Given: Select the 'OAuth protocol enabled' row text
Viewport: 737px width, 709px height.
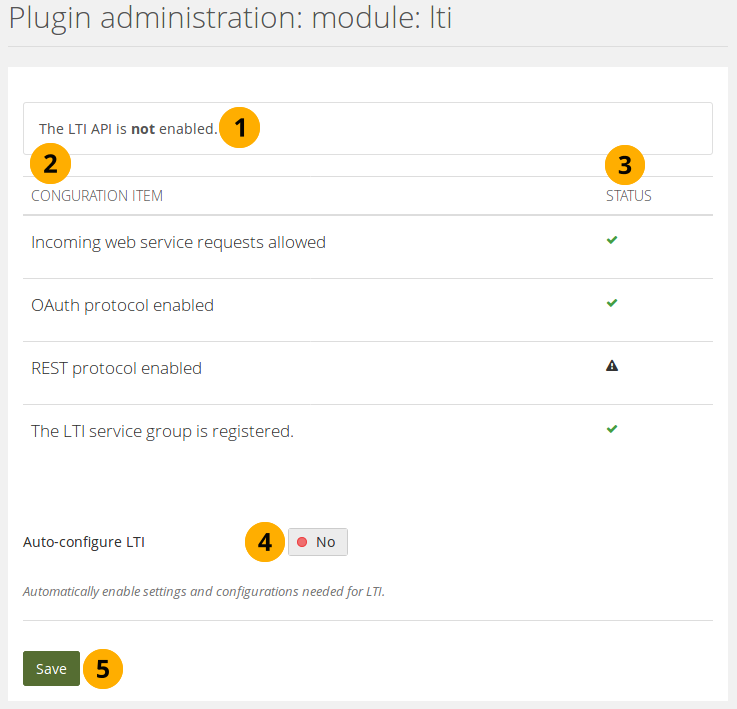Looking at the screenshot, I should (122, 305).
